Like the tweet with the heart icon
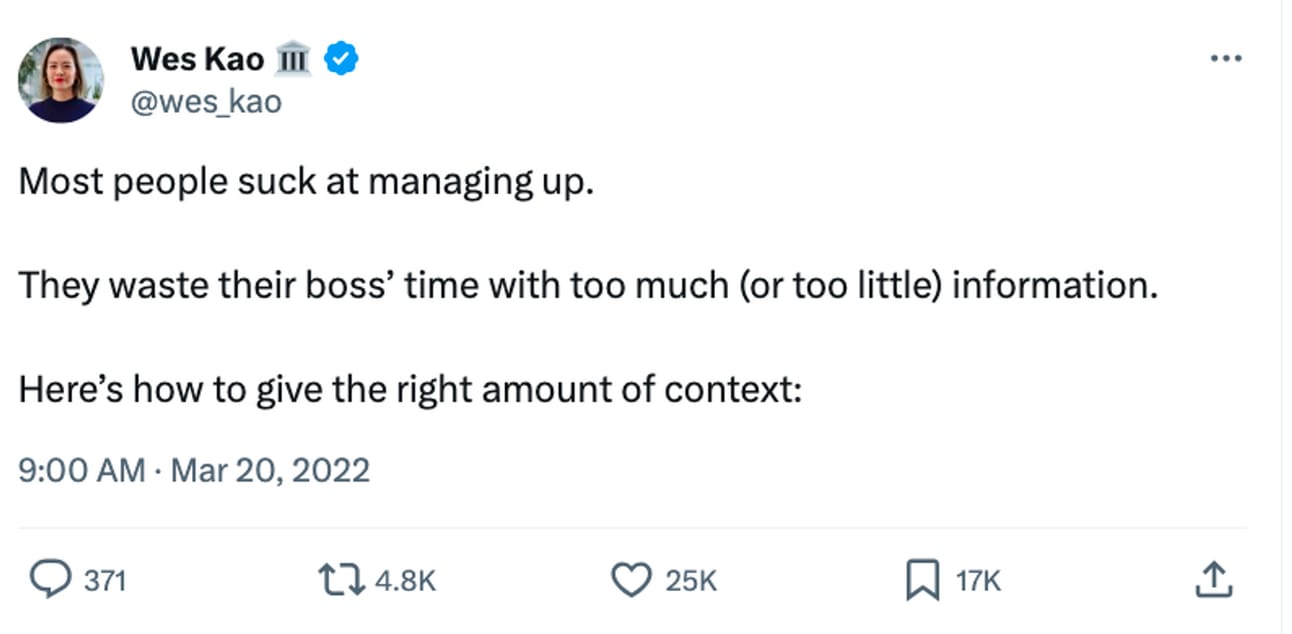This screenshot has width=1292, height=634. click(632, 579)
